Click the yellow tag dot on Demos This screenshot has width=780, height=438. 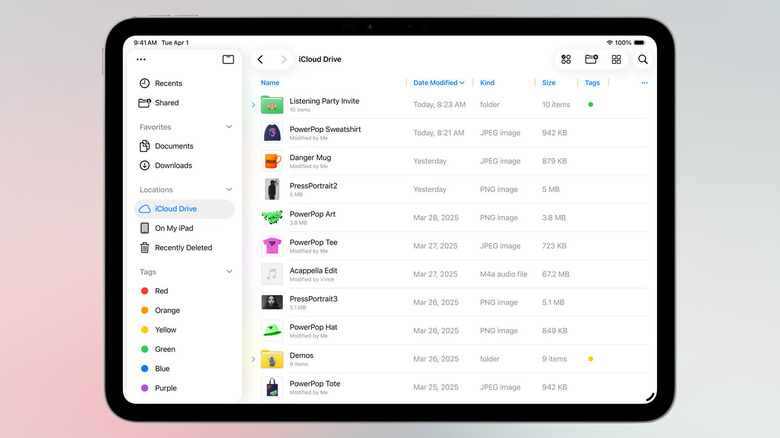(x=590, y=359)
